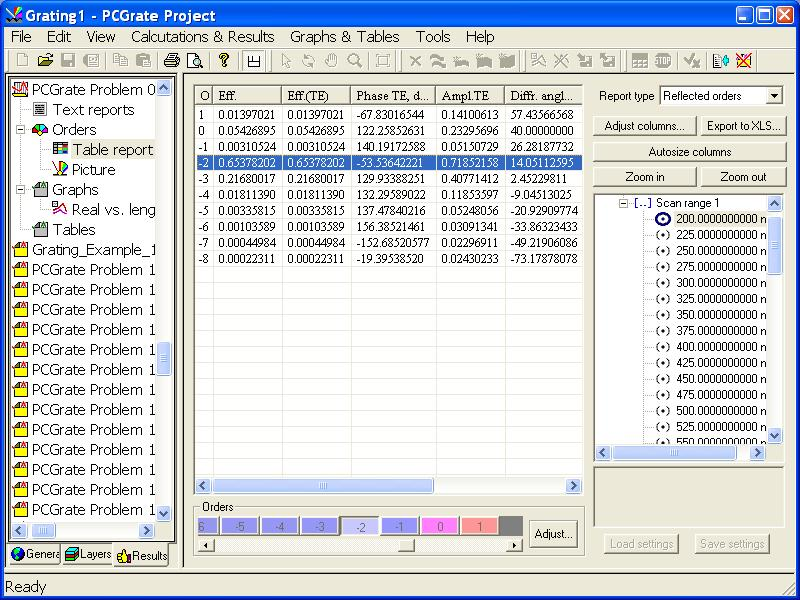
Task: Click the fit-to-frame toolbar icon
Action: click(383, 61)
